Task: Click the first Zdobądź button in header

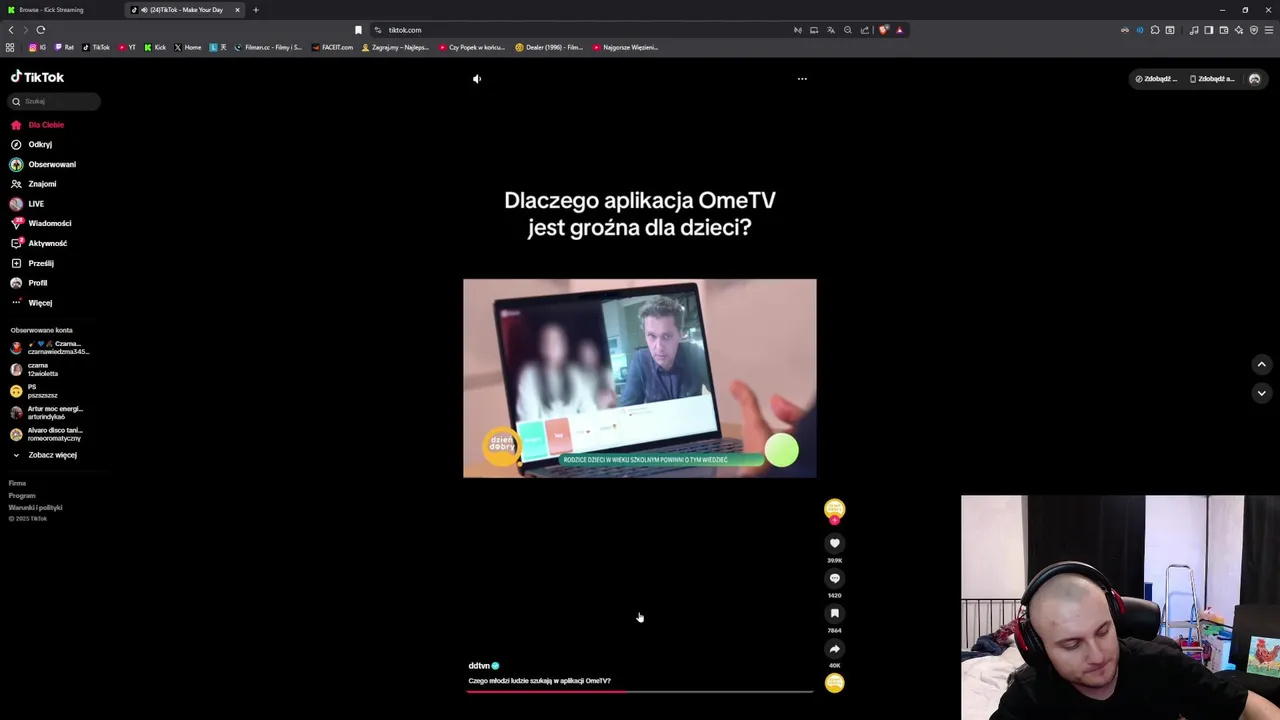Action: coord(1156,79)
